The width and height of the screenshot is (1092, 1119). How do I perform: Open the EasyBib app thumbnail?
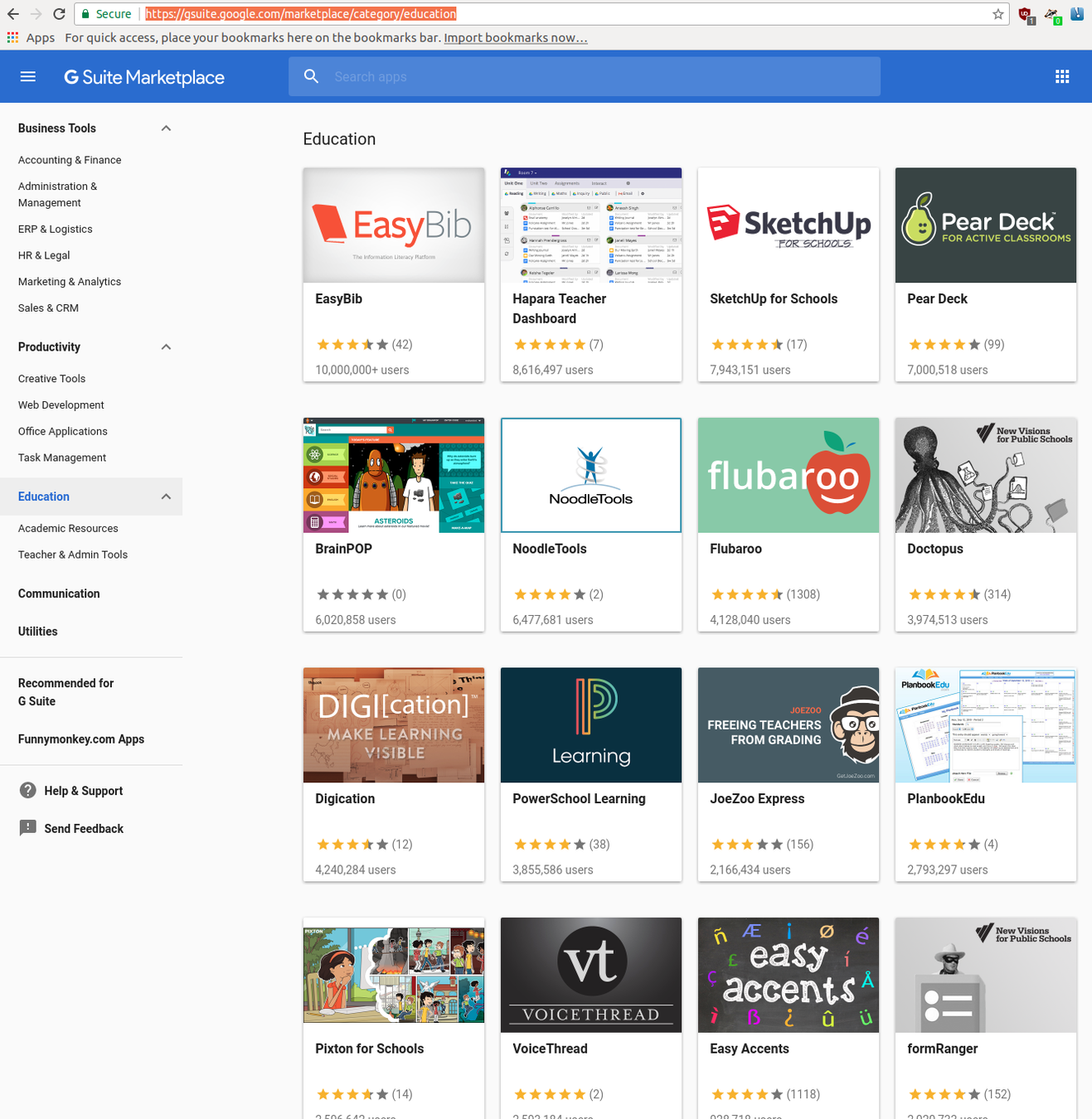point(394,225)
